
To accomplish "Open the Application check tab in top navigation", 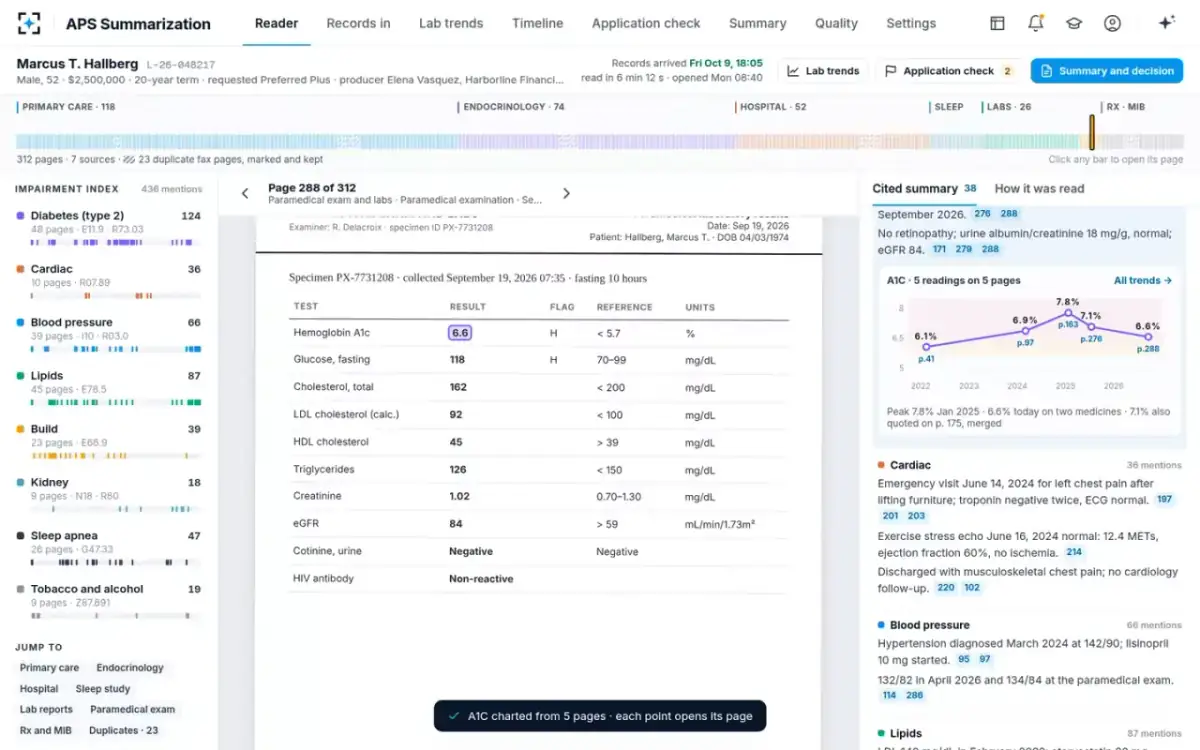I will click(x=646, y=23).
